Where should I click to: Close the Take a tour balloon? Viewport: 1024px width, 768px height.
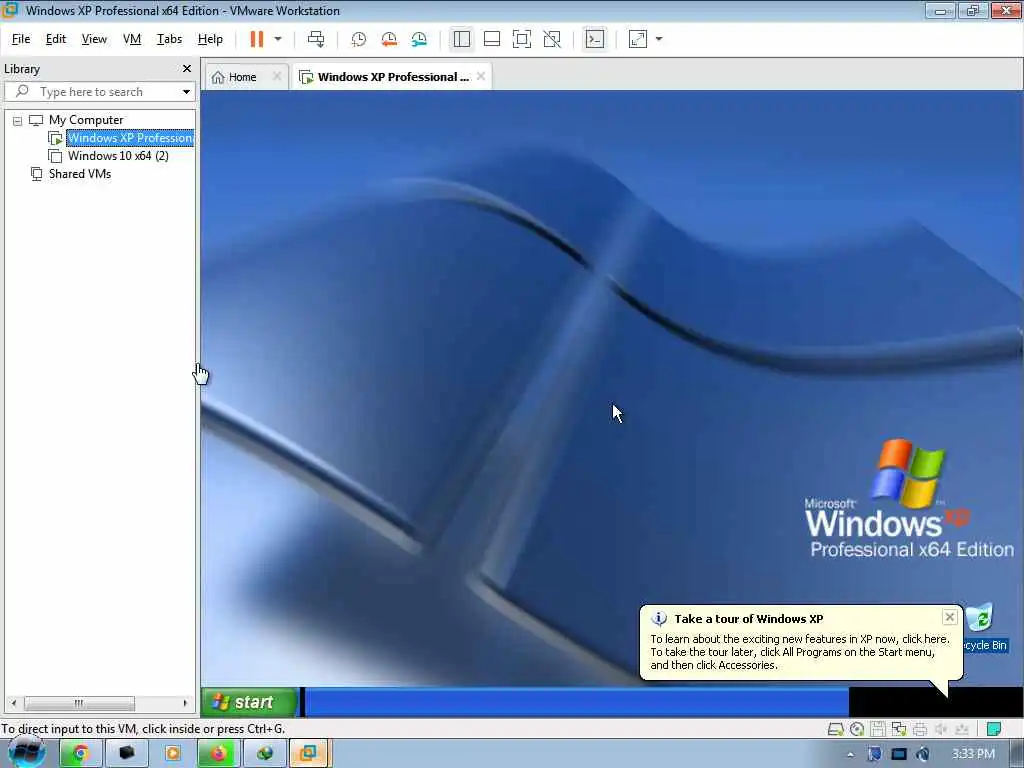(x=950, y=617)
